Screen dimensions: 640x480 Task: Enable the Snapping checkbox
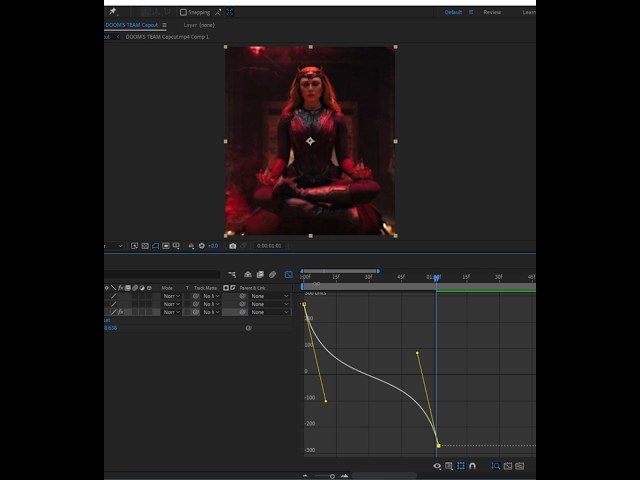(183, 12)
